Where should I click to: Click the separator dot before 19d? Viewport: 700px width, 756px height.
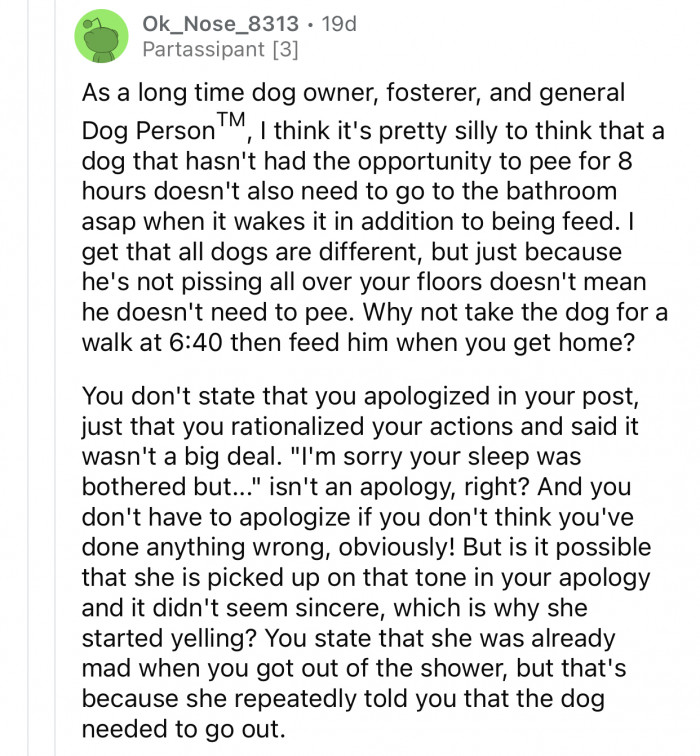click(310, 25)
